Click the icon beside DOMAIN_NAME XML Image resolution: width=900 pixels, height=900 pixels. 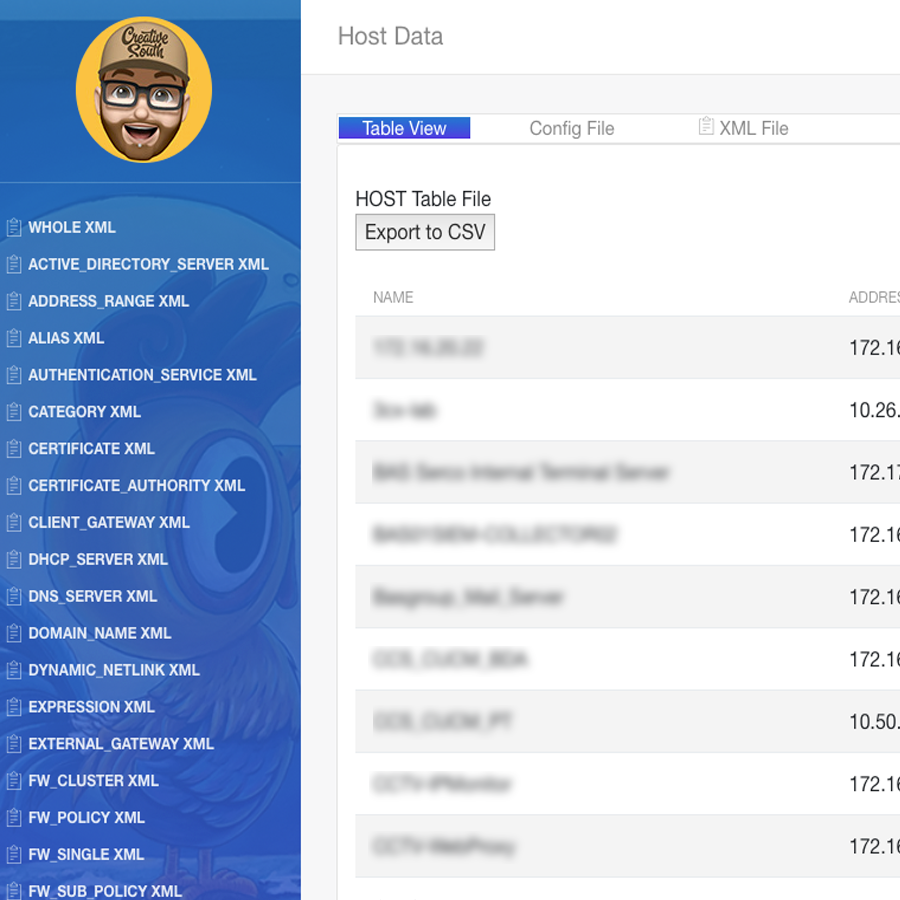point(14,634)
